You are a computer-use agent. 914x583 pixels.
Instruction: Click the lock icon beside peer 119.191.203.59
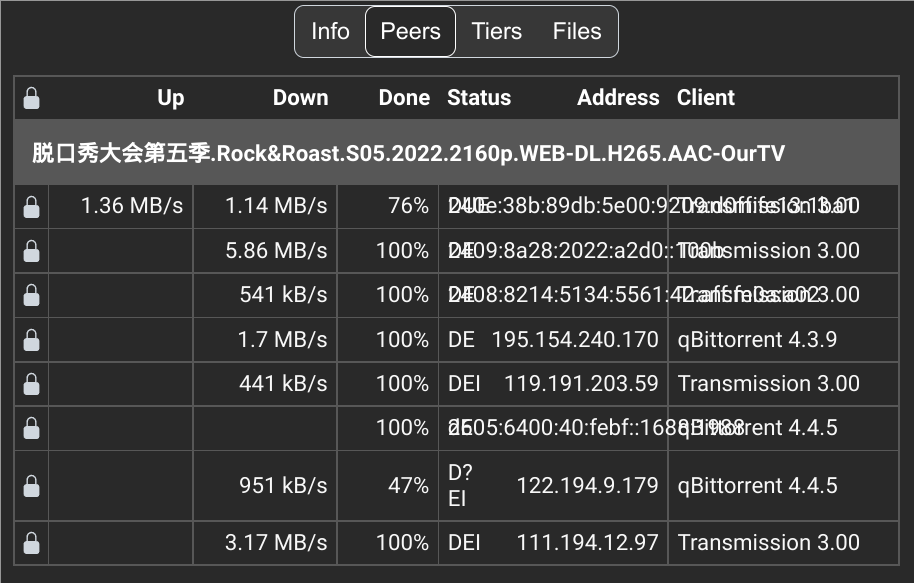31,383
